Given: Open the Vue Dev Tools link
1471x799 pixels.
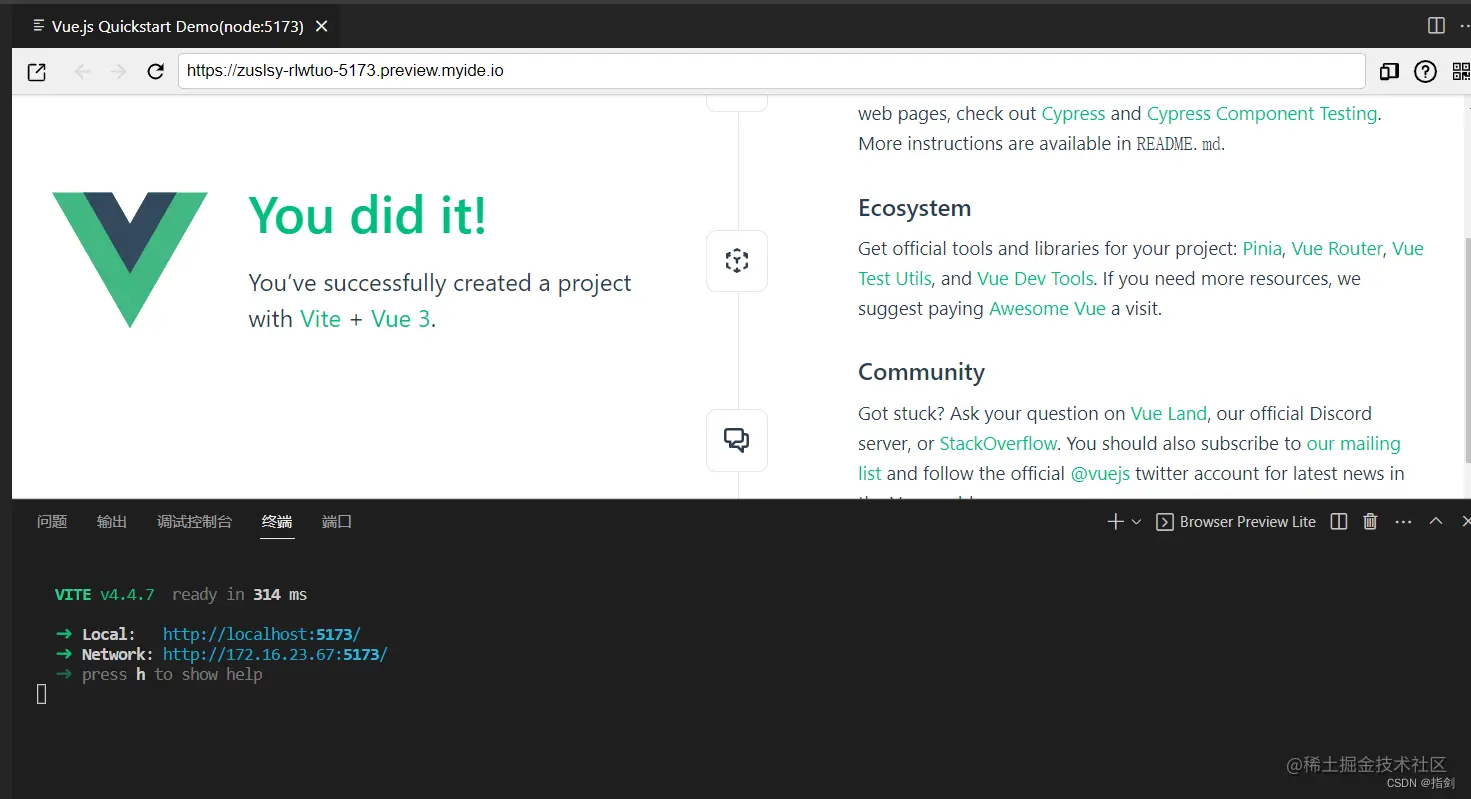Looking at the screenshot, I should [x=1035, y=279].
